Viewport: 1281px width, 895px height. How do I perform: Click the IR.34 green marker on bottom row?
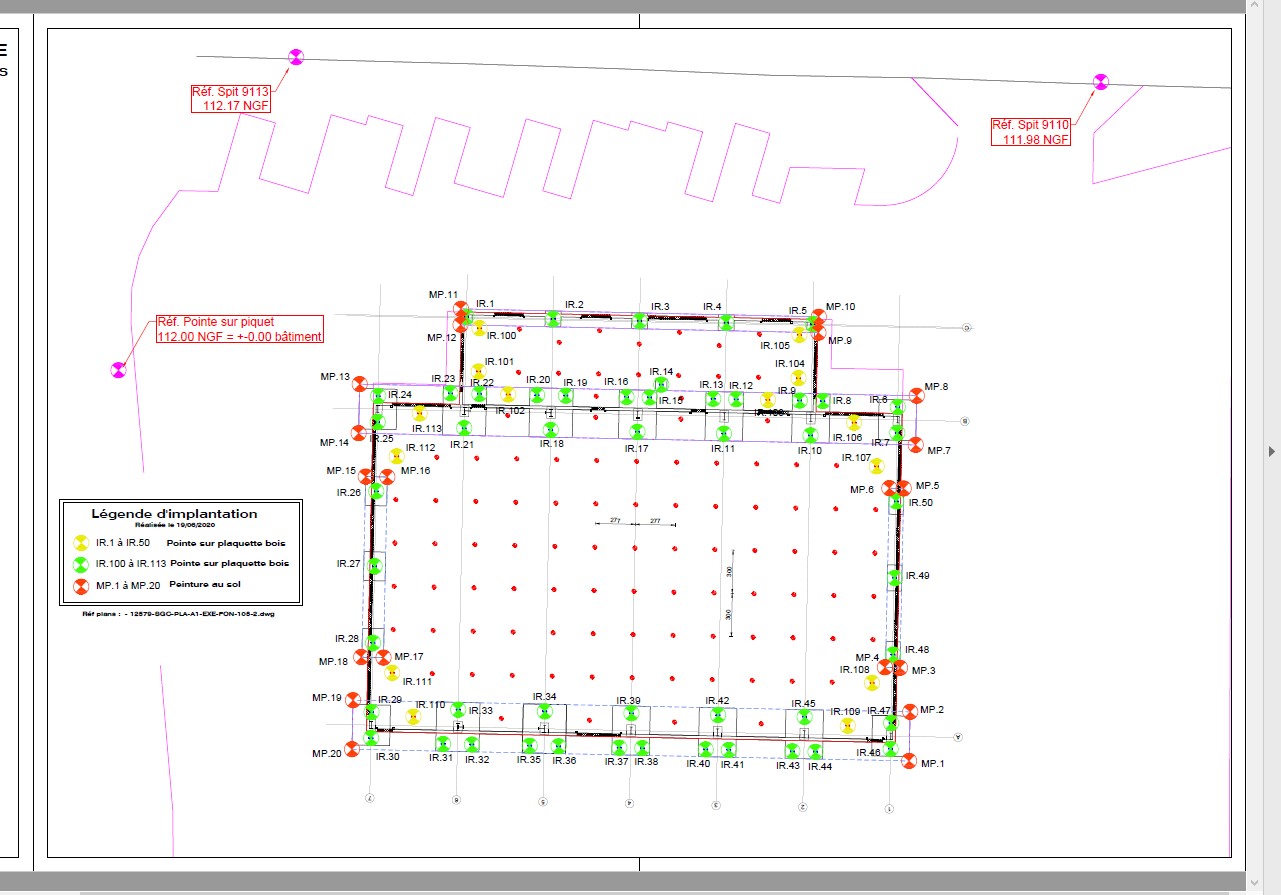(x=546, y=711)
